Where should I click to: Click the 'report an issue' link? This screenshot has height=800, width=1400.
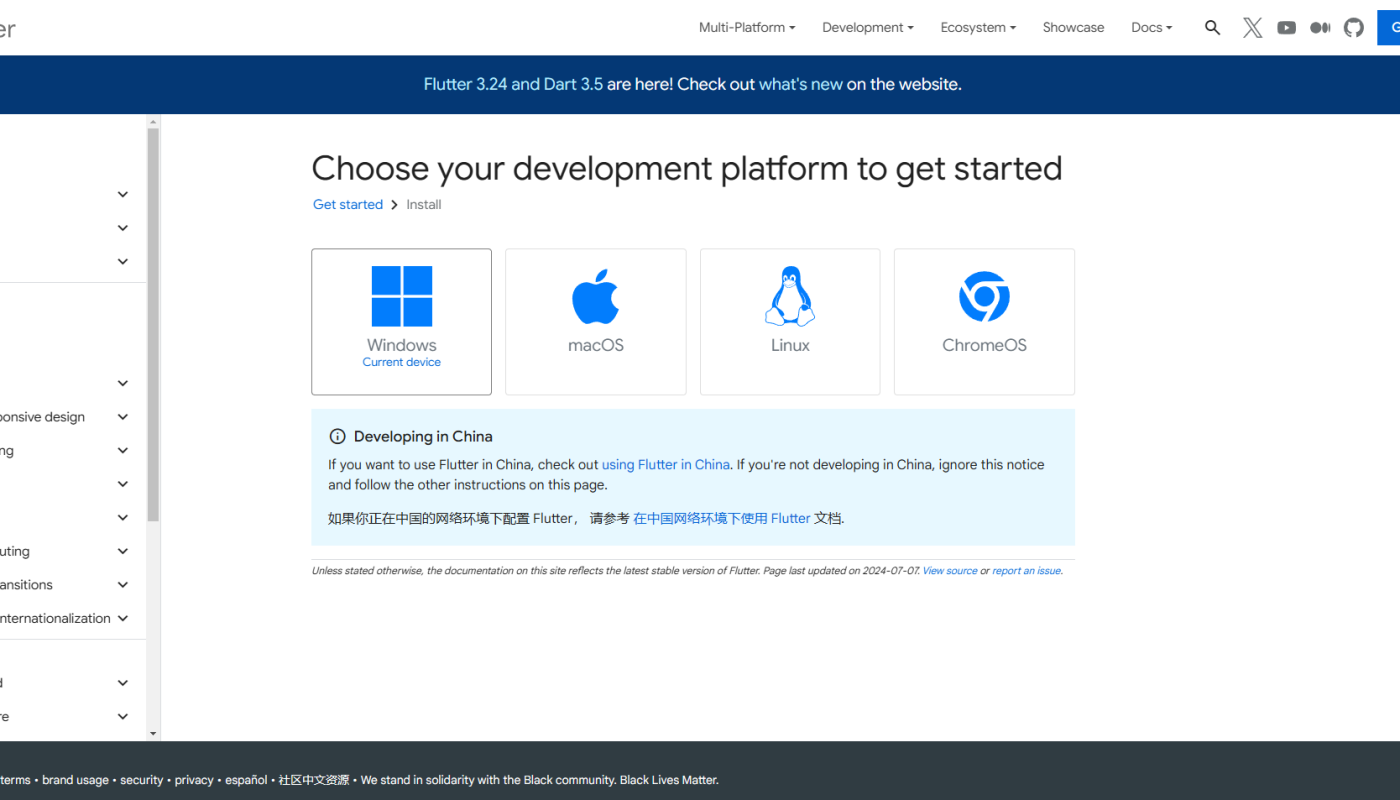coord(1026,571)
